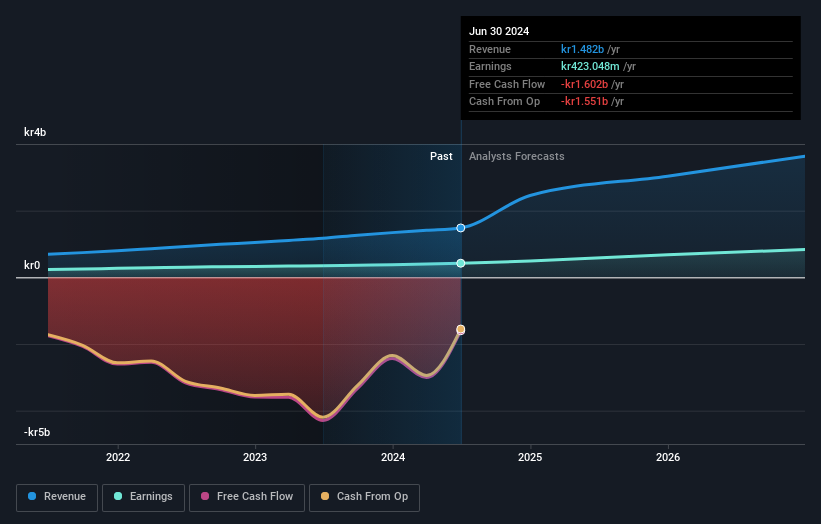Toggle the Free Cash Flow legend button

247,497
